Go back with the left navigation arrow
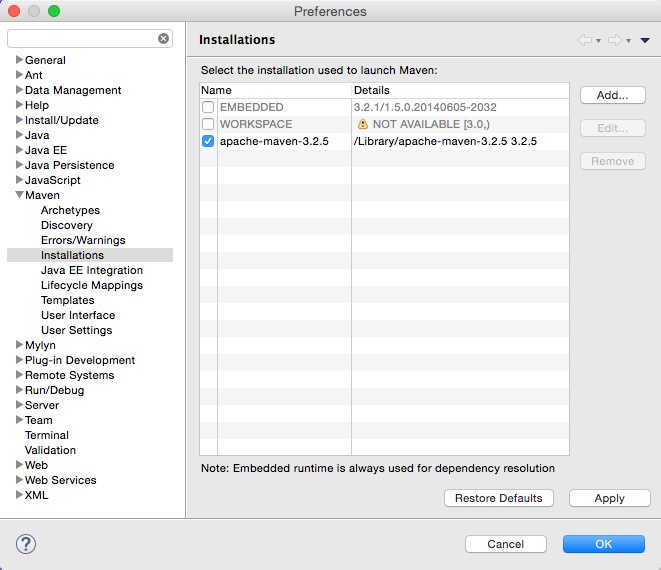The image size is (661, 570). [x=584, y=40]
